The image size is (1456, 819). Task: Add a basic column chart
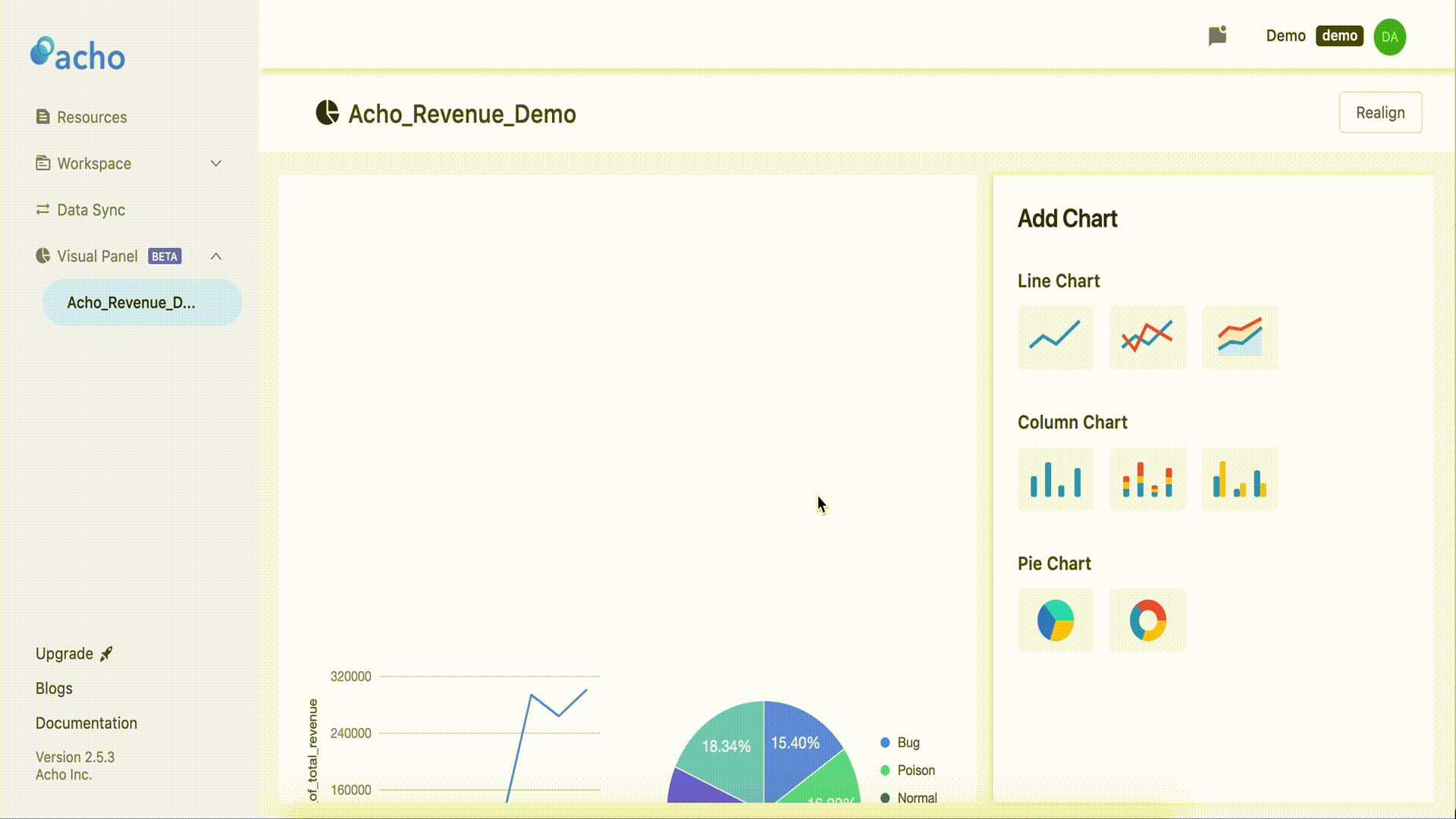(x=1055, y=479)
